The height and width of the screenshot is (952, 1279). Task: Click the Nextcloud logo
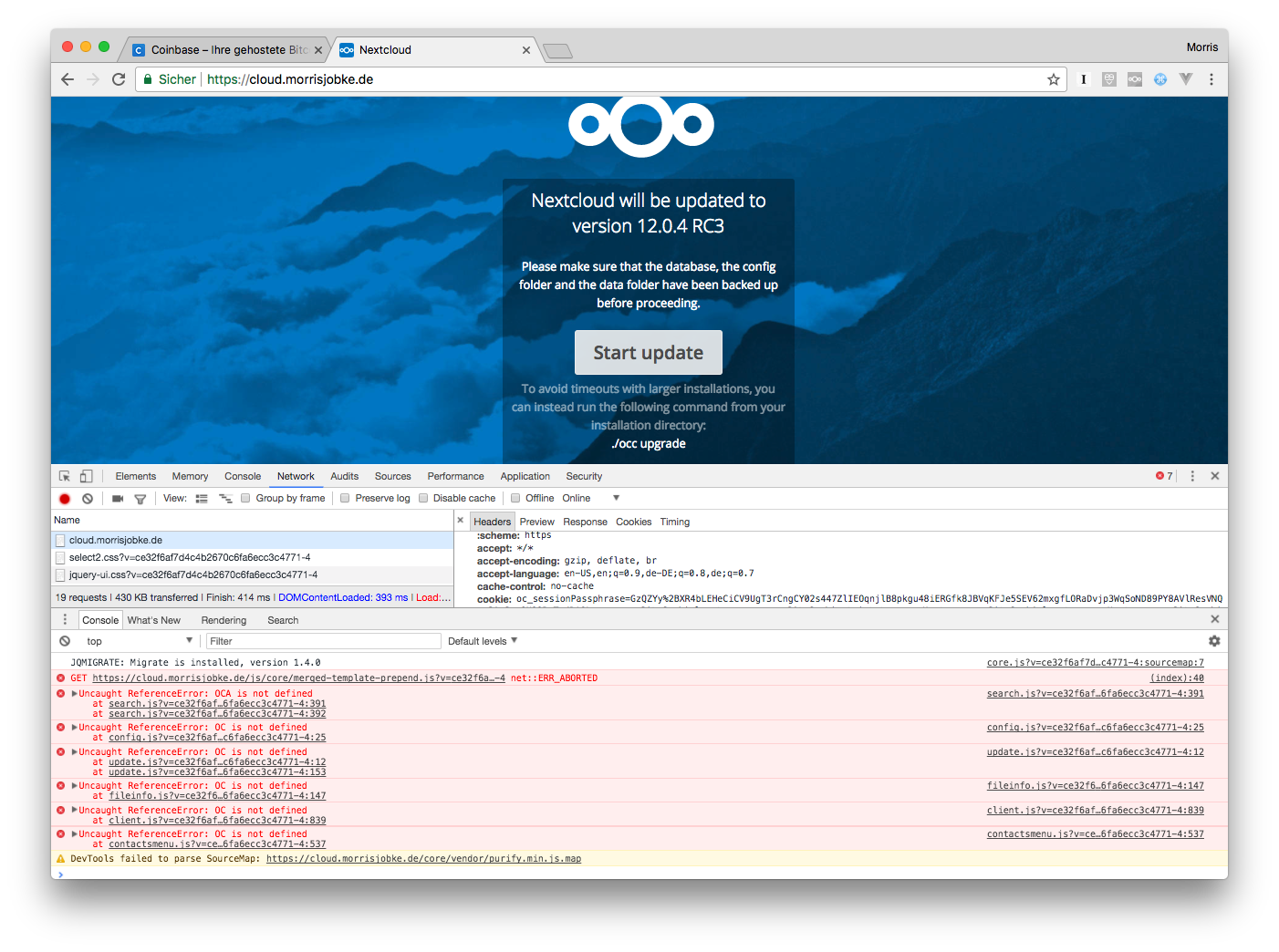click(x=641, y=125)
